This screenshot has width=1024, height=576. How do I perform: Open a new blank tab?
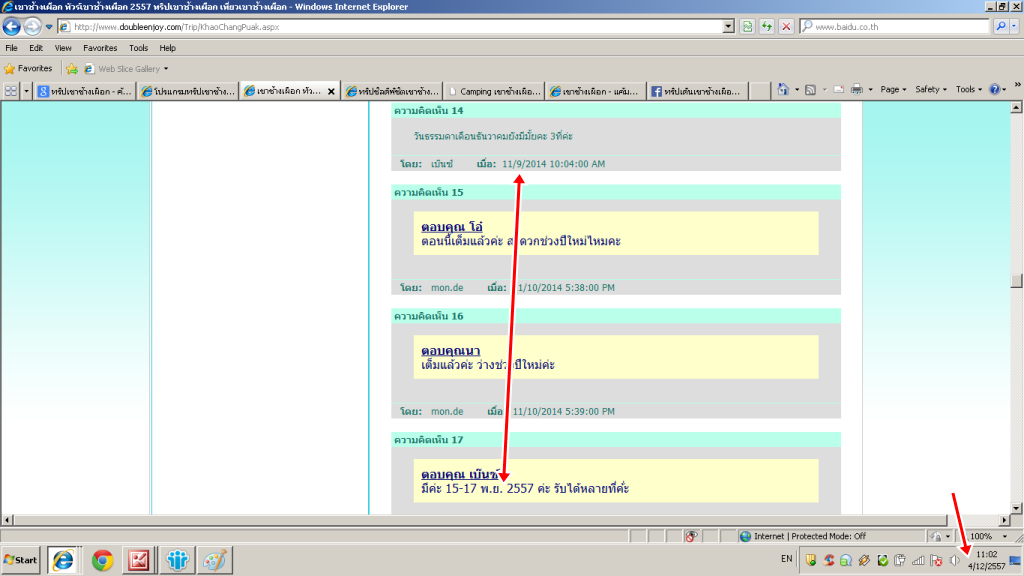click(x=760, y=91)
